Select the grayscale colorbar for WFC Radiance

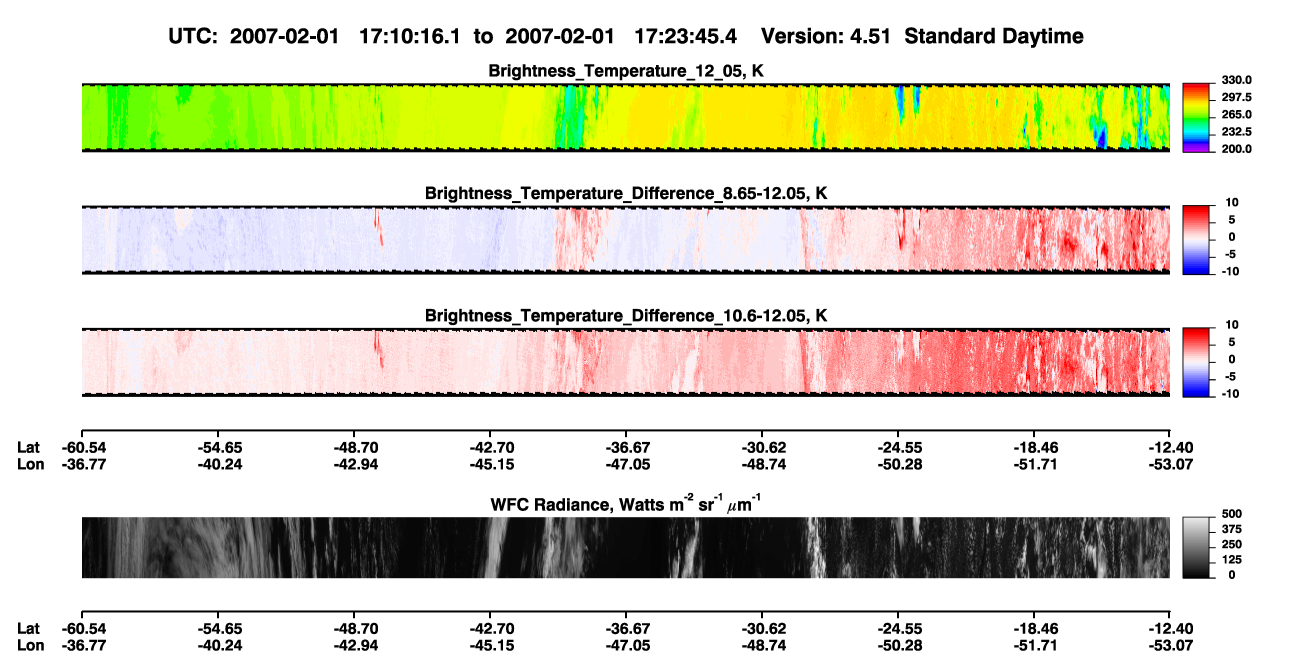tap(1196, 547)
